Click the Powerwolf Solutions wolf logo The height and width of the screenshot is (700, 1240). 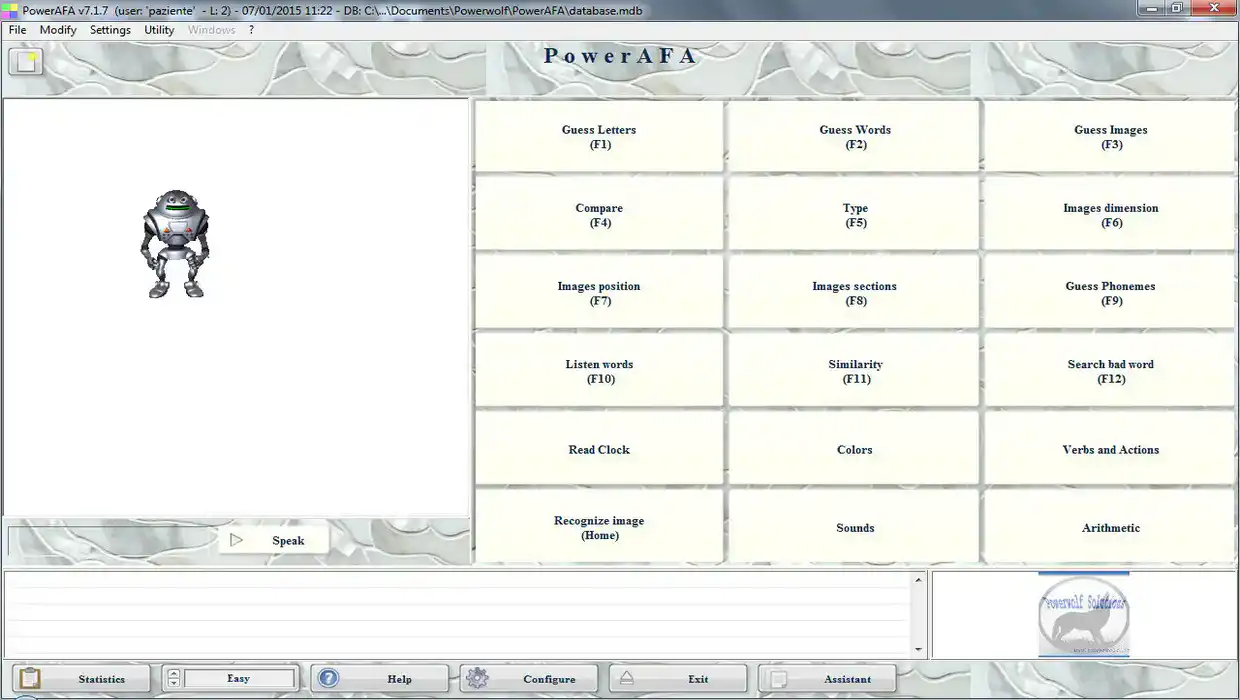click(1084, 615)
